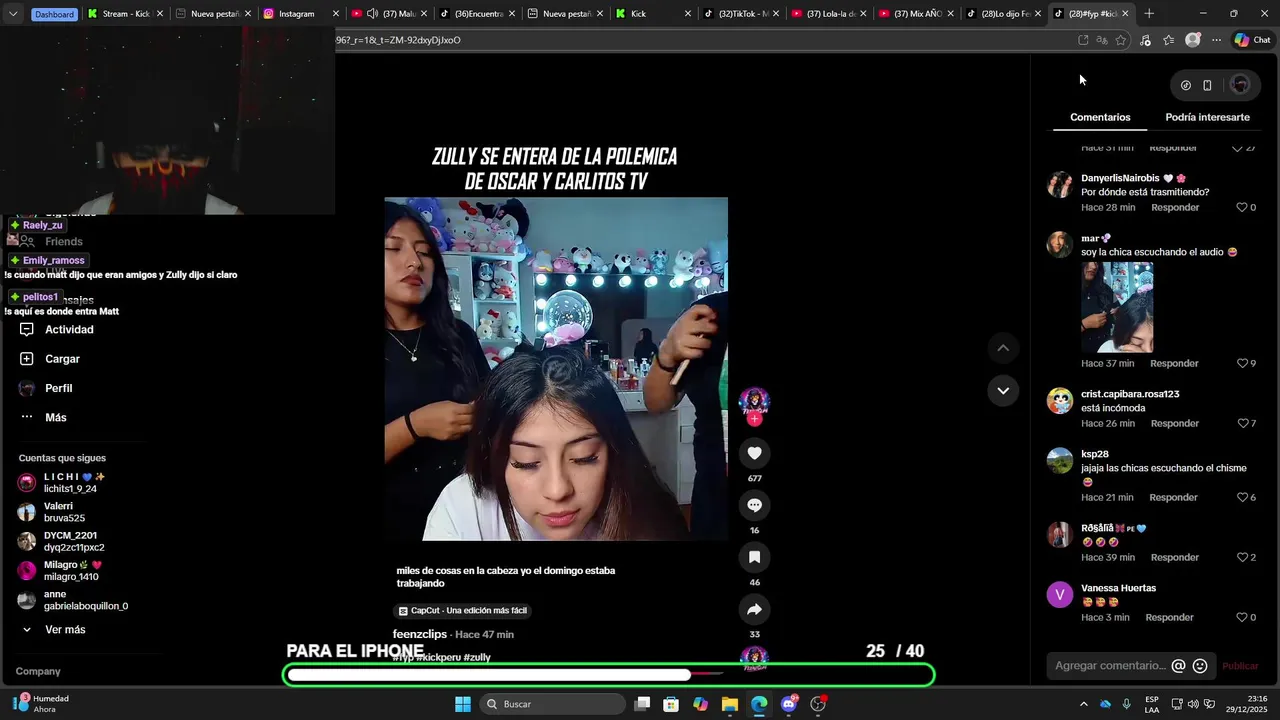
Task: Open feenzclips username link under video
Action: [x=420, y=634]
